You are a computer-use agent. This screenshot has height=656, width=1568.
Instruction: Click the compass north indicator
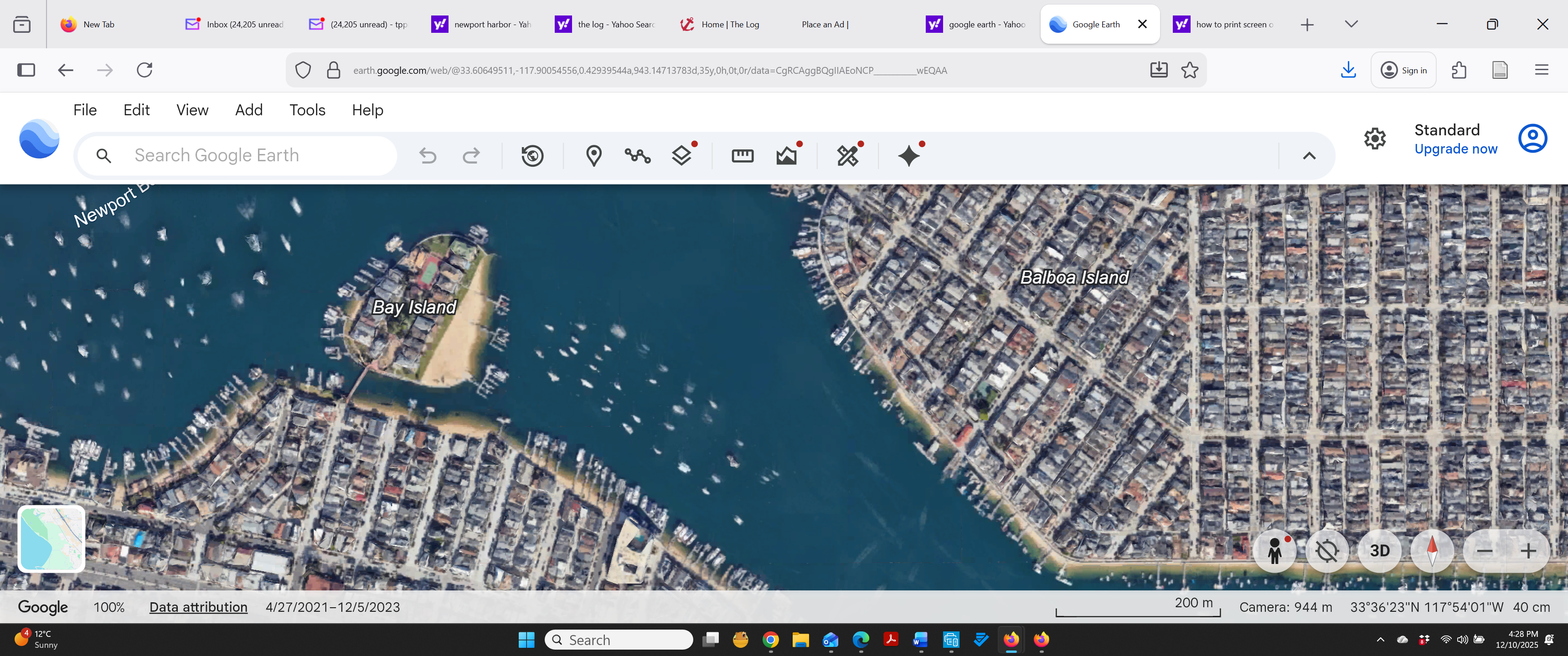pyautogui.click(x=1432, y=551)
